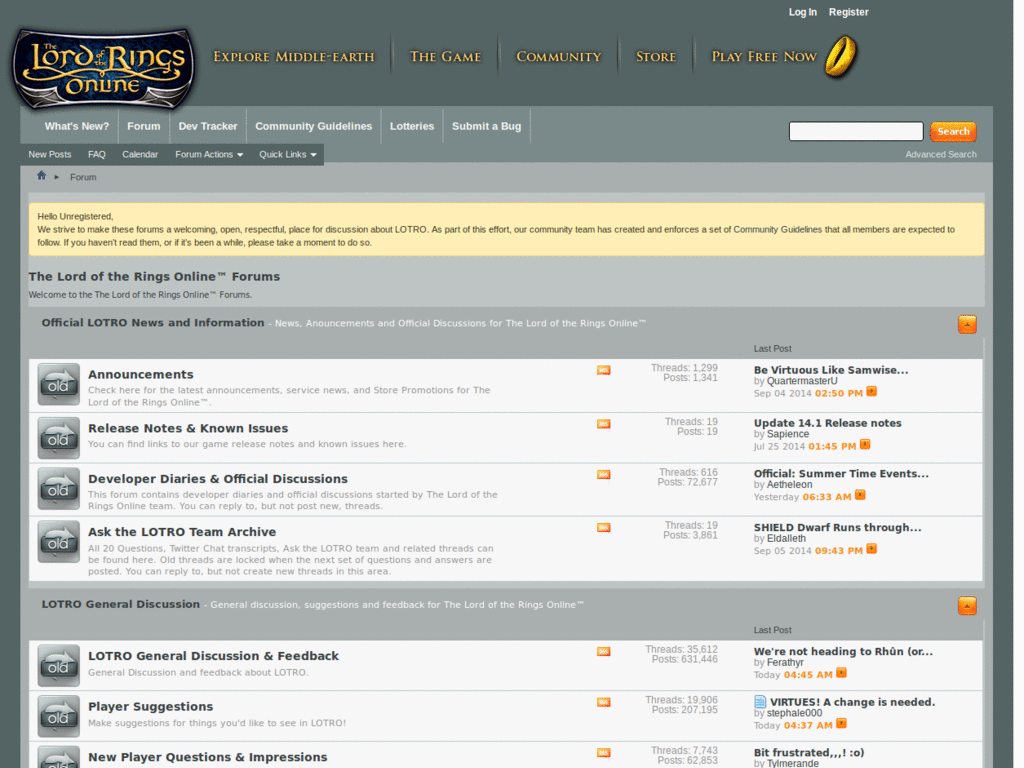
Task: Click Play Free Now
Action: 764,57
